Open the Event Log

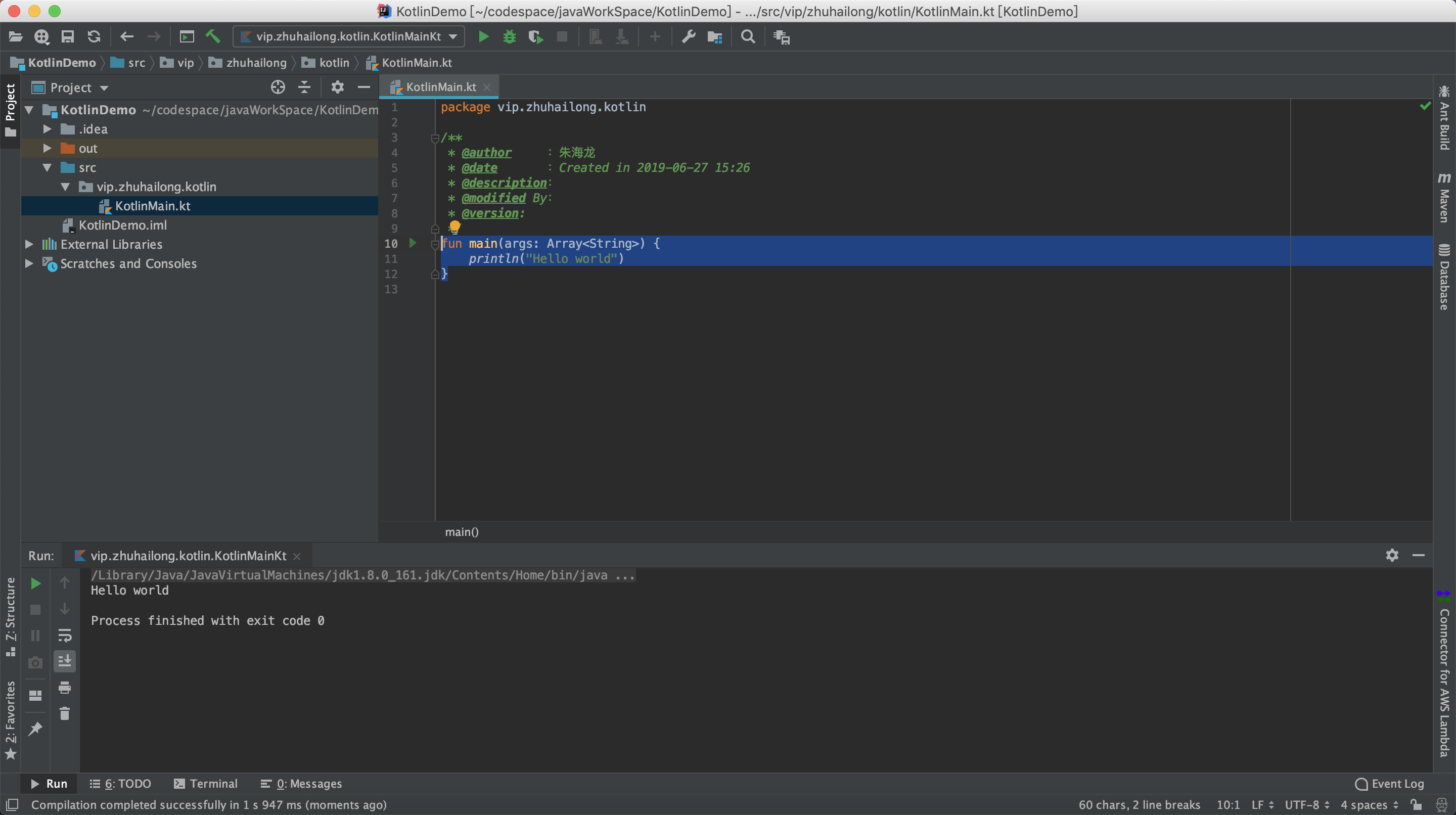coord(1390,783)
